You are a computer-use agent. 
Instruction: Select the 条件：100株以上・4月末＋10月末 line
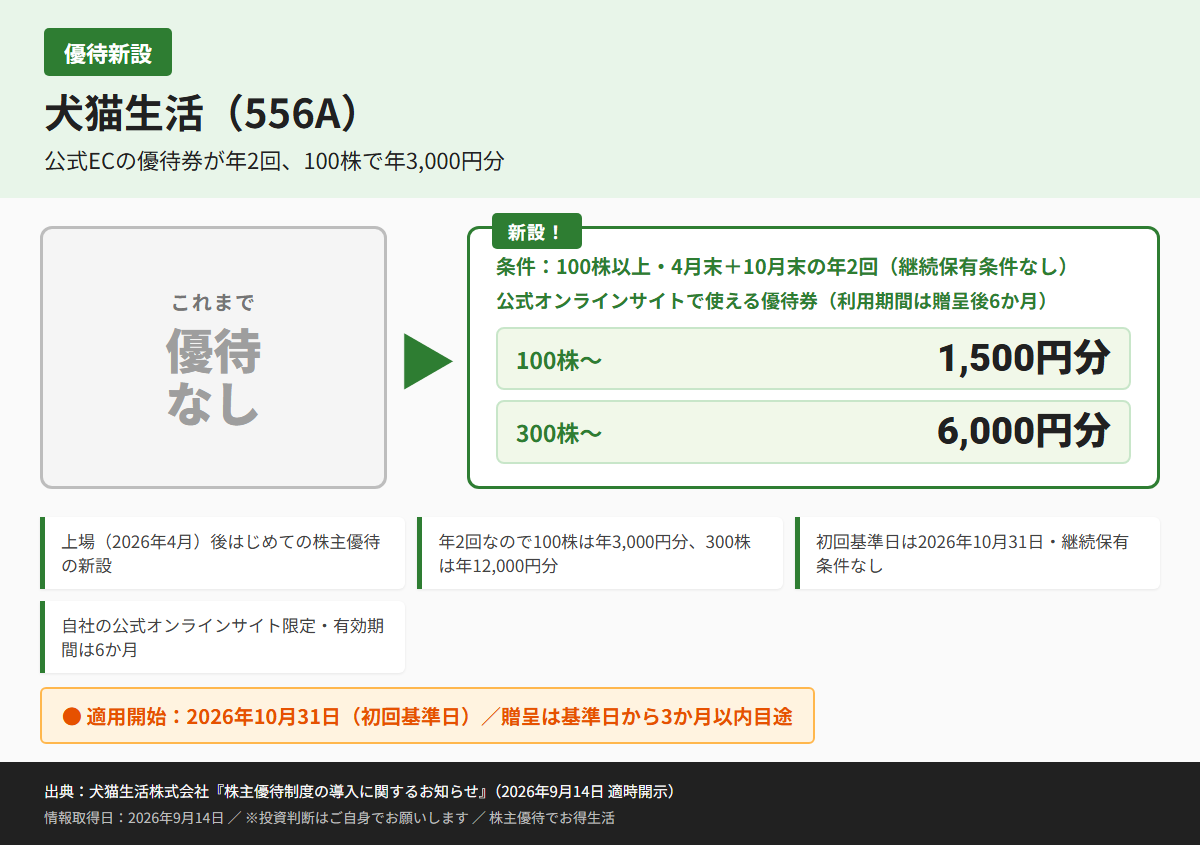tap(785, 267)
